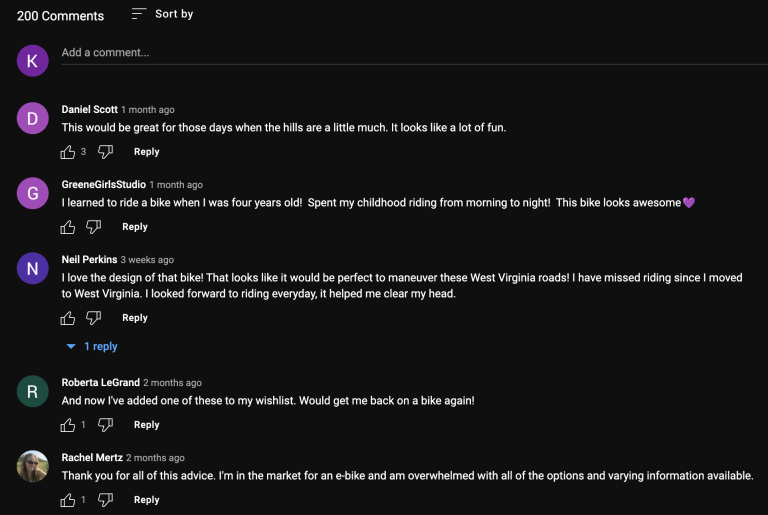768x515 pixels.
Task: Dislike Roberta LeGrand's comment
Action: click(x=105, y=425)
